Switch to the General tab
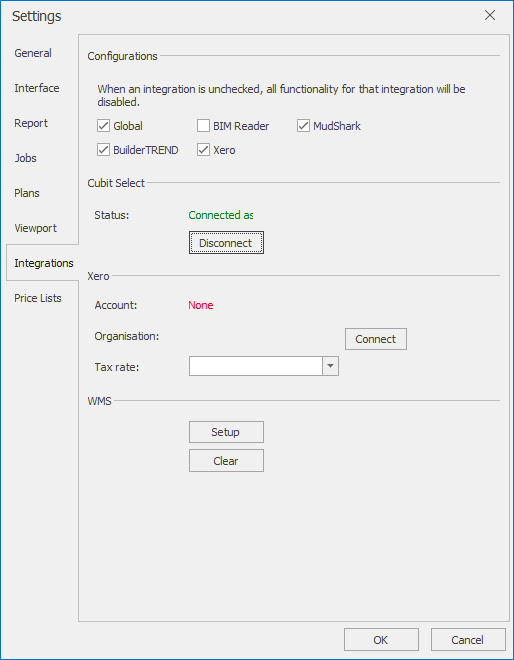The height and width of the screenshot is (660, 514). [x=33, y=53]
